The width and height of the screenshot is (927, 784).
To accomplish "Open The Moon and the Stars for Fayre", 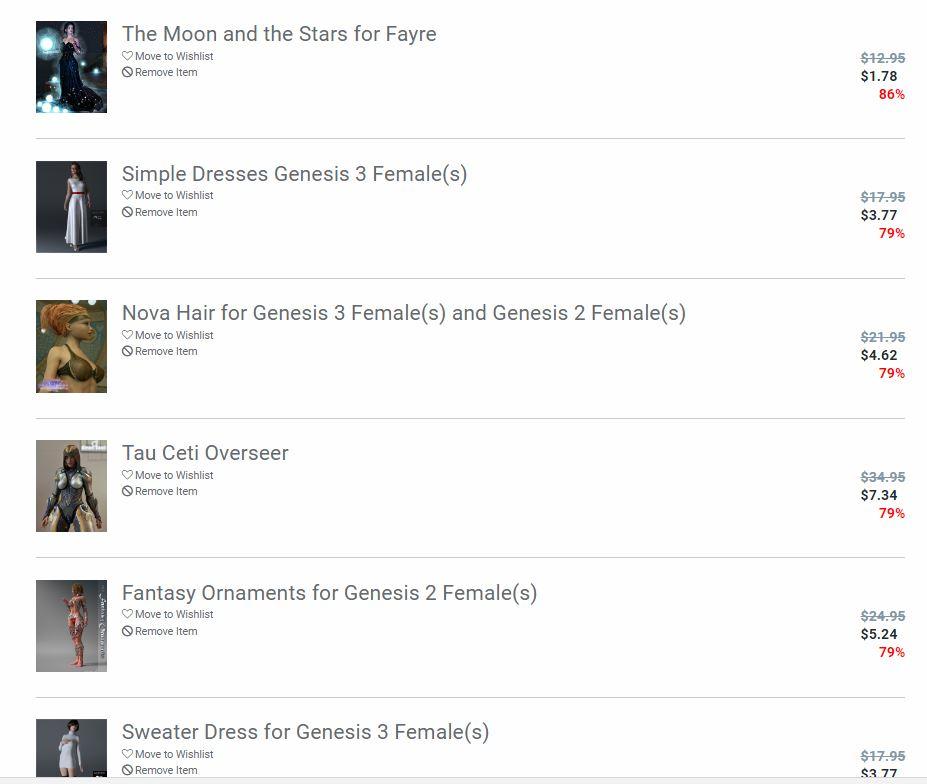I will point(279,34).
